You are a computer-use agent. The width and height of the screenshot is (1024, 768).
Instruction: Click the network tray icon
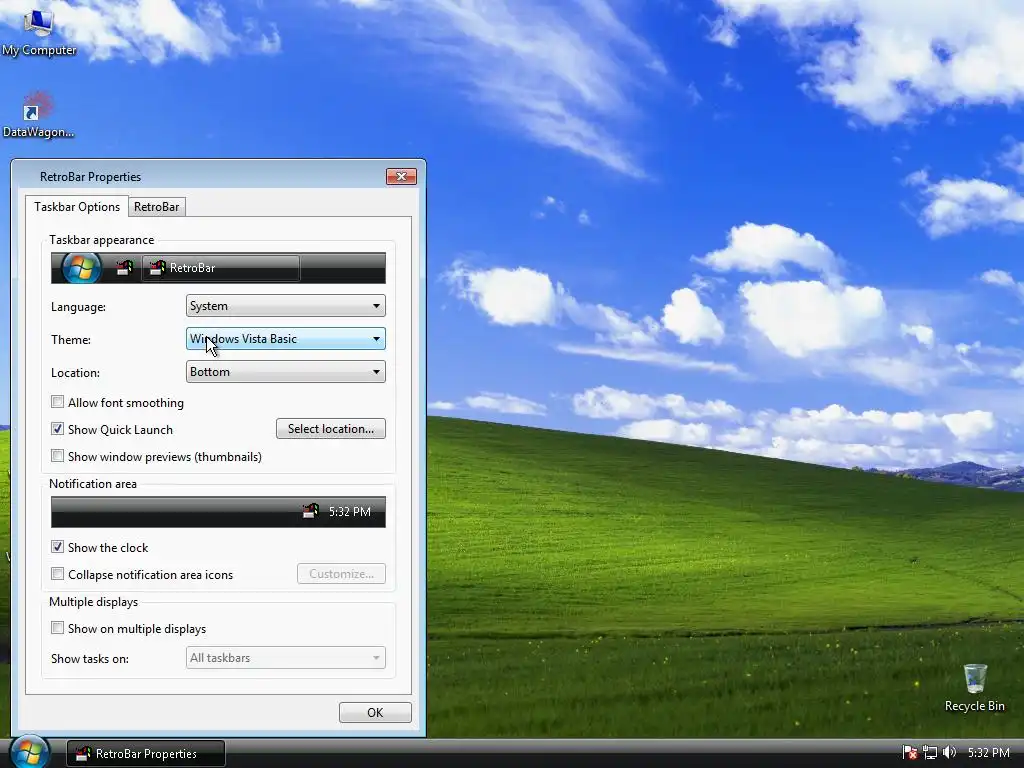pyautogui.click(x=930, y=752)
